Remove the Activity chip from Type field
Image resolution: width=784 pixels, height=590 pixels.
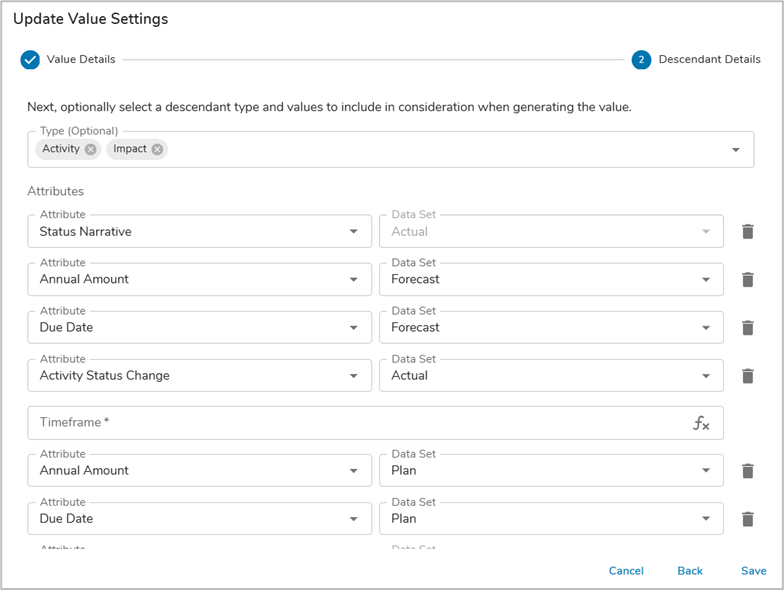[91, 149]
